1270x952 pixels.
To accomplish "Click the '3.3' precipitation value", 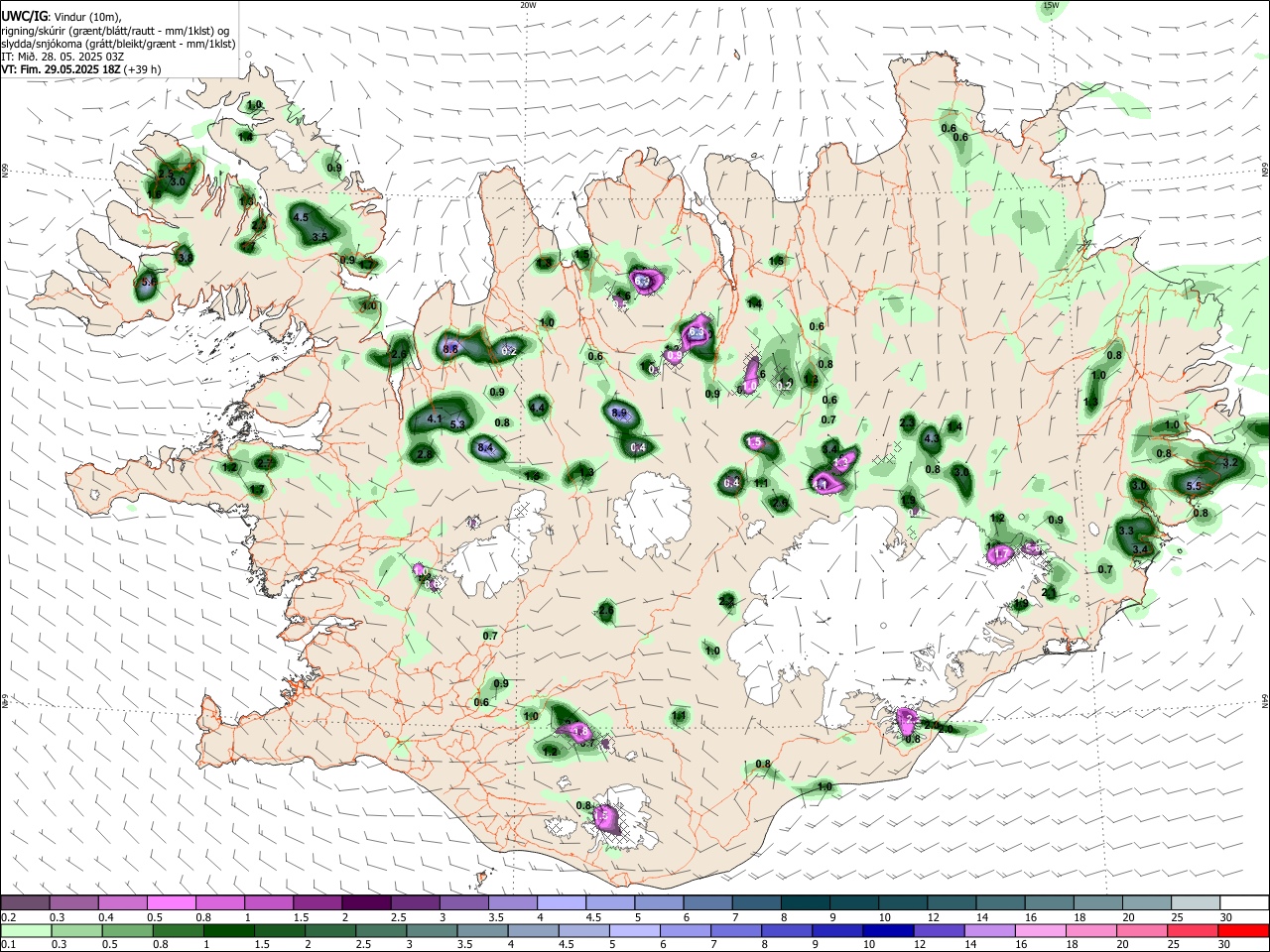I will click(1125, 532).
